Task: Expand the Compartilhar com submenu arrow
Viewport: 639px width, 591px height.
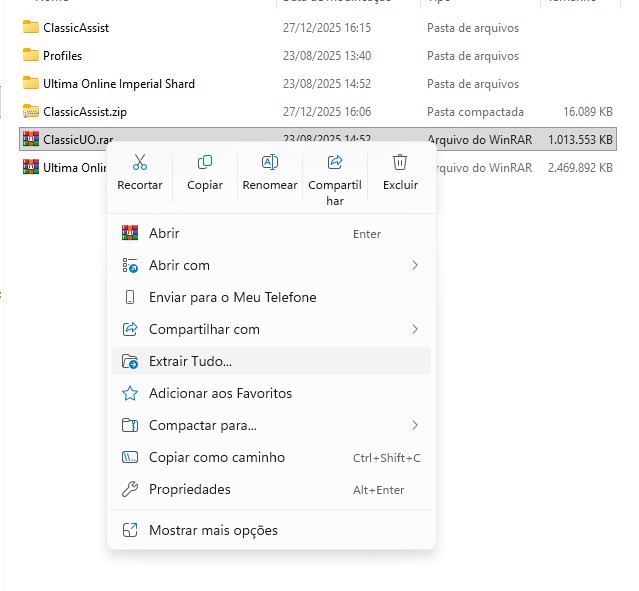Action: [x=414, y=329]
